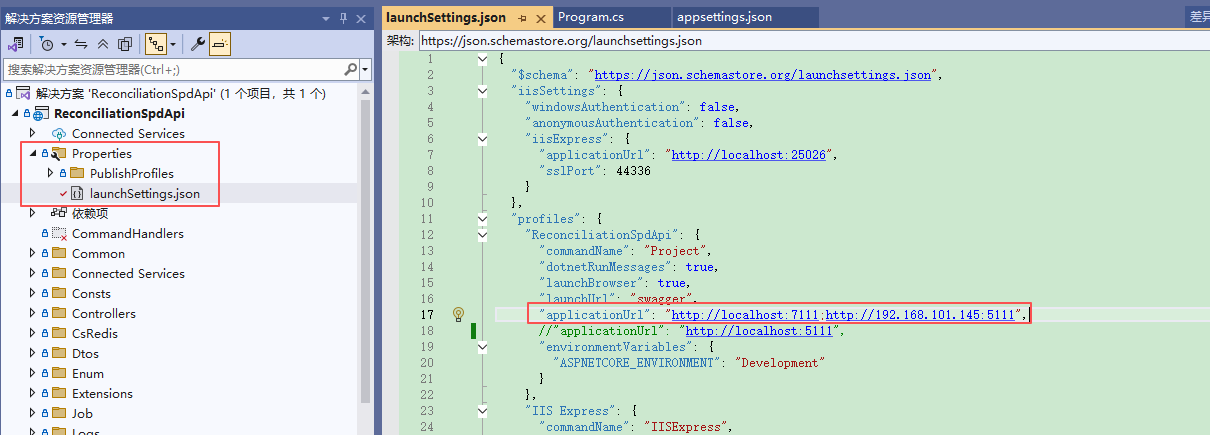Collapse the iisSettings block at line 3
The image size is (1210, 435).
(x=483, y=90)
